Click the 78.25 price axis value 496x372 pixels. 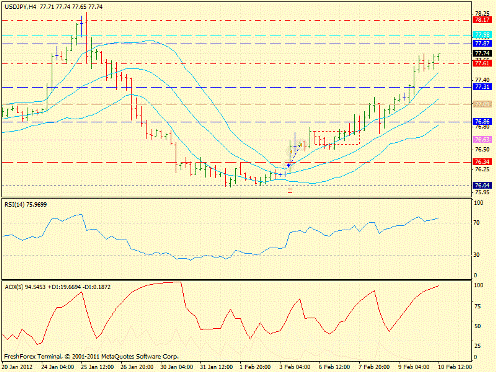[x=482, y=14]
